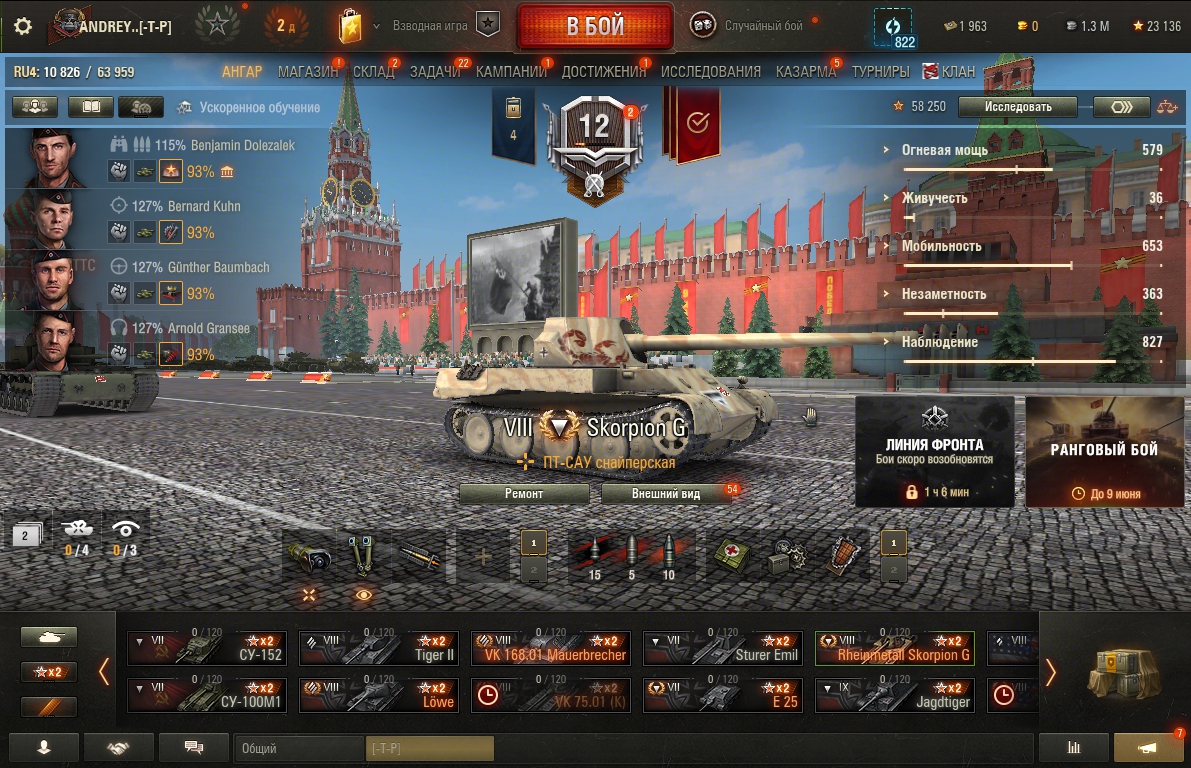This screenshot has width=1191, height=768.
Task: Click the В БОЙ battle button
Action: (x=596, y=27)
